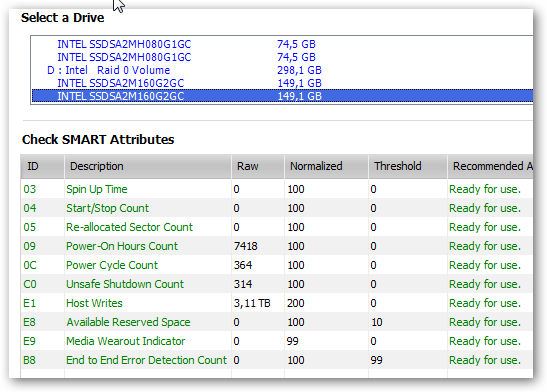This screenshot has width=547, height=392.
Task: Click attribute ID B8
Action: coord(29,360)
